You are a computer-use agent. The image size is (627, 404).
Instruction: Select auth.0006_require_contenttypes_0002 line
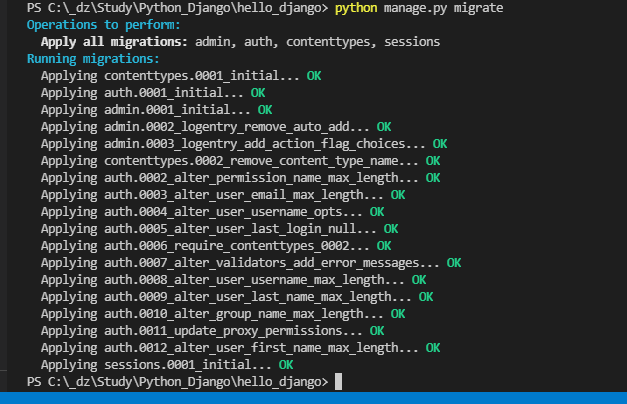tap(216, 246)
